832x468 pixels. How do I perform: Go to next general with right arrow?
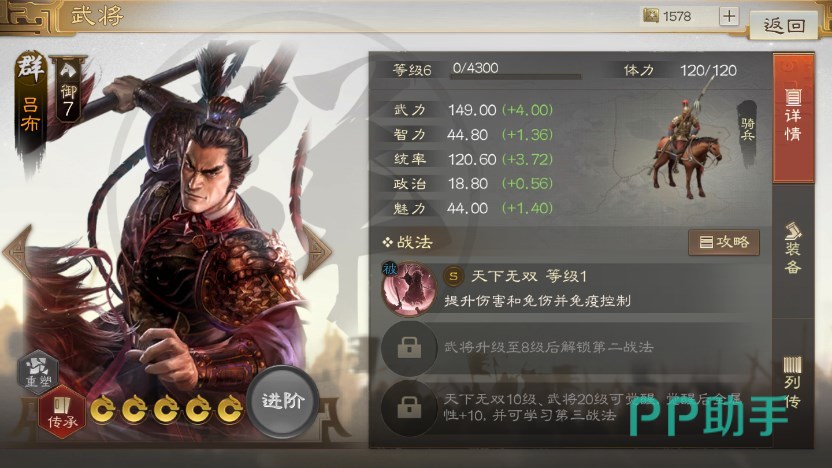[x=316, y=252]
